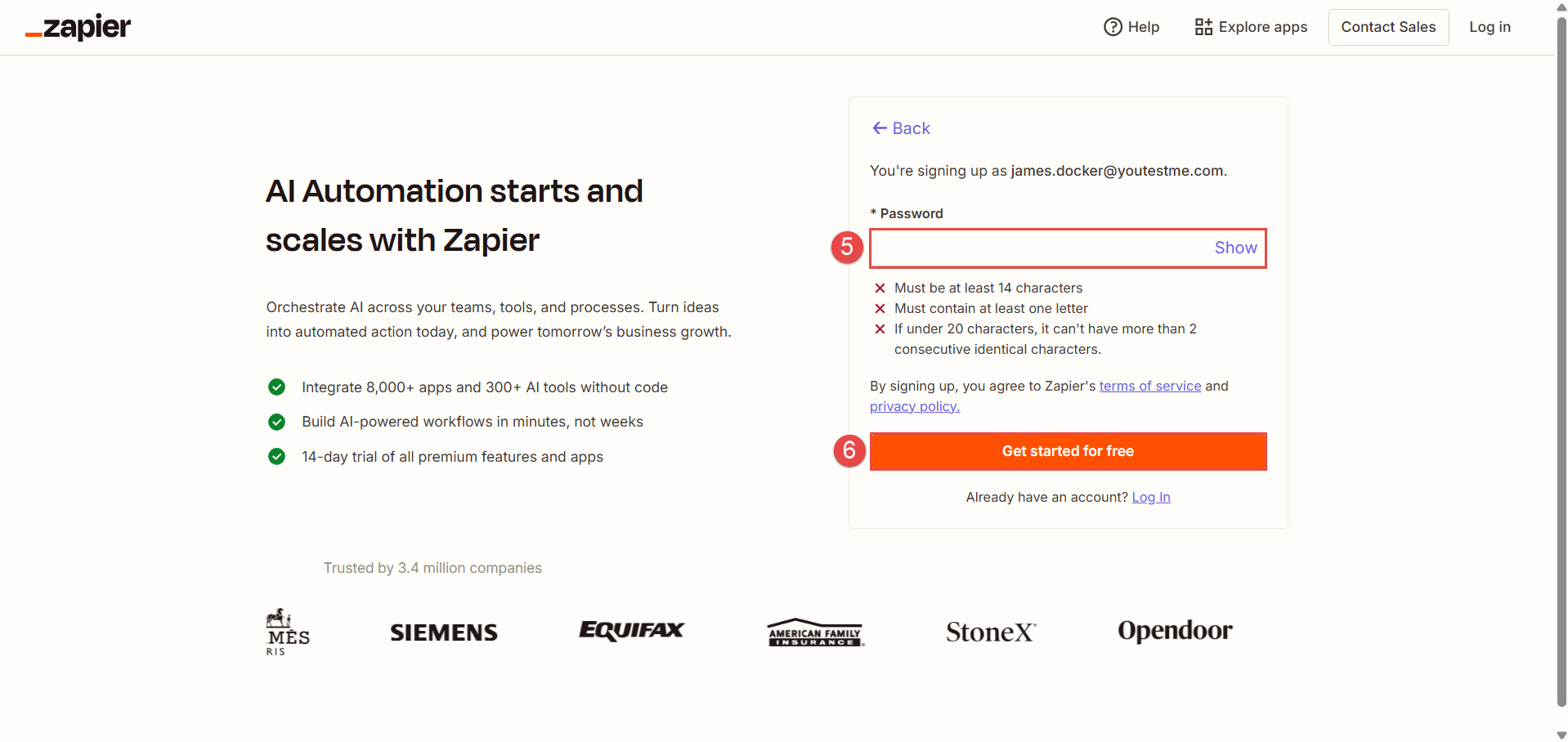Click the Contact Sales button
Screen dimensions: 1568x742
[1388, 27]
